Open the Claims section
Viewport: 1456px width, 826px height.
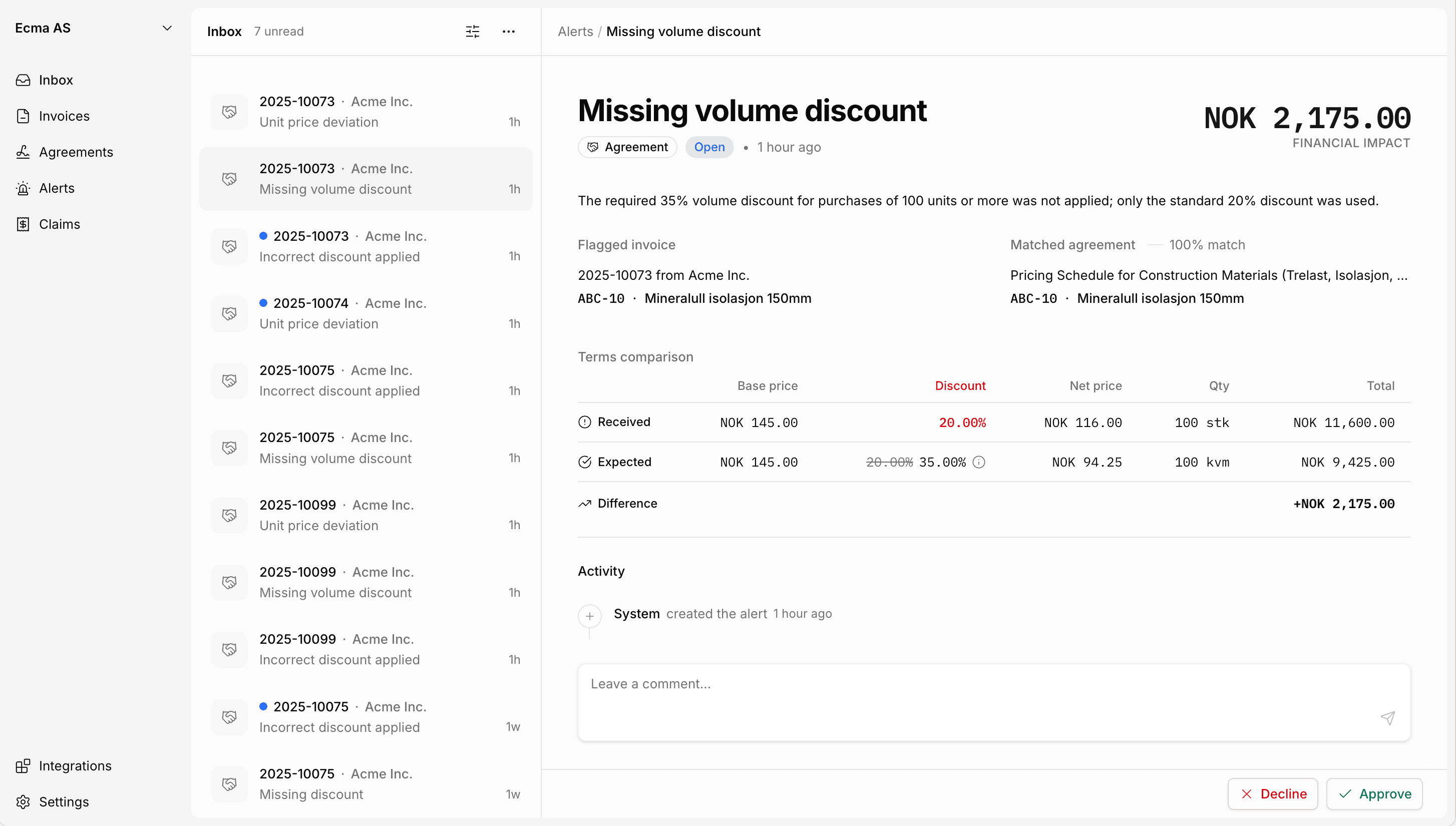coord(59,224)
